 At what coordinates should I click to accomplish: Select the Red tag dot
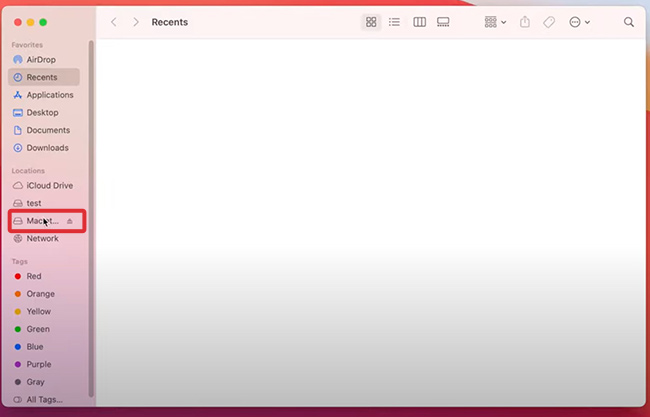pos(18,277)
